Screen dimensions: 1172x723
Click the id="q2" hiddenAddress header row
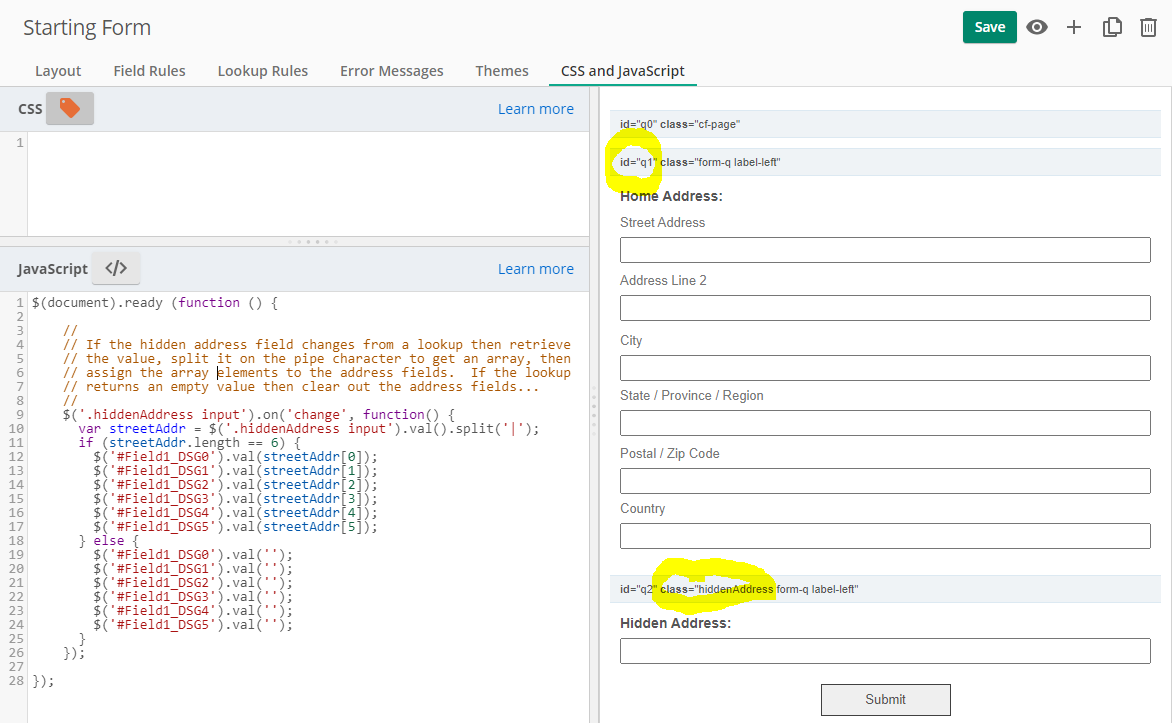pos(885,589)
